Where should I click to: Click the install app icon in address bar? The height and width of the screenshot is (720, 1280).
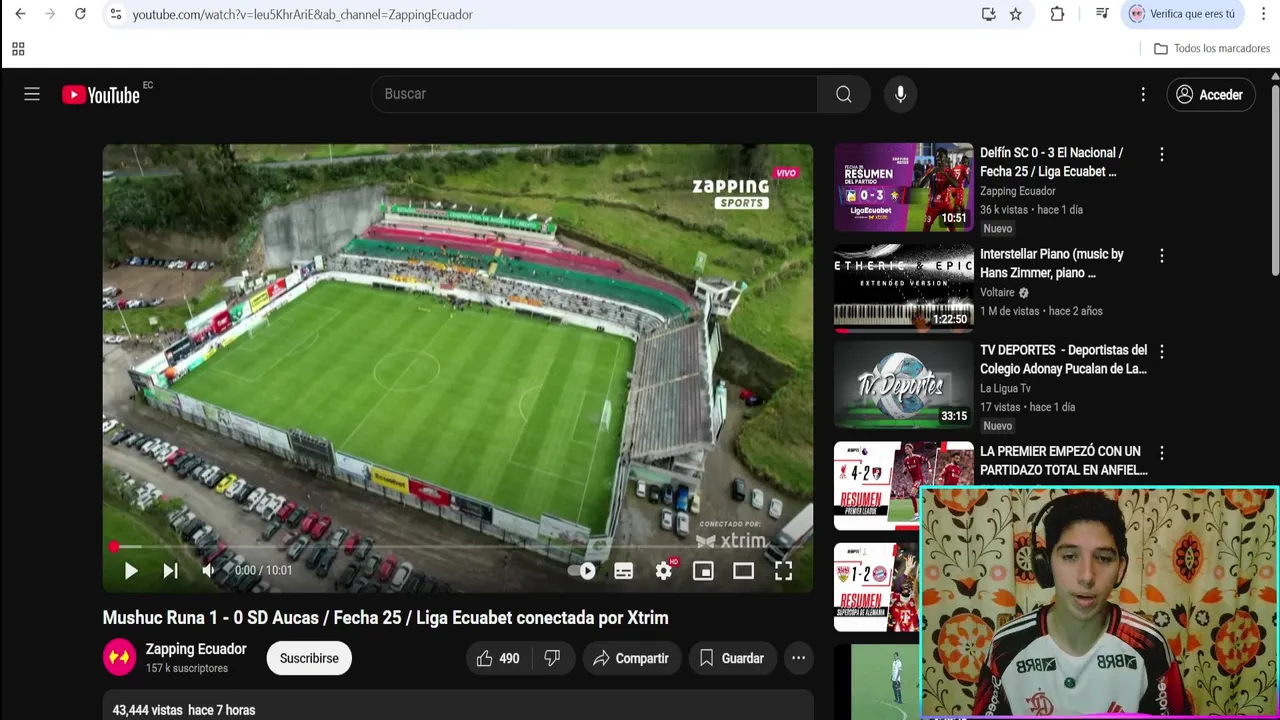click(x=988, y=14)
